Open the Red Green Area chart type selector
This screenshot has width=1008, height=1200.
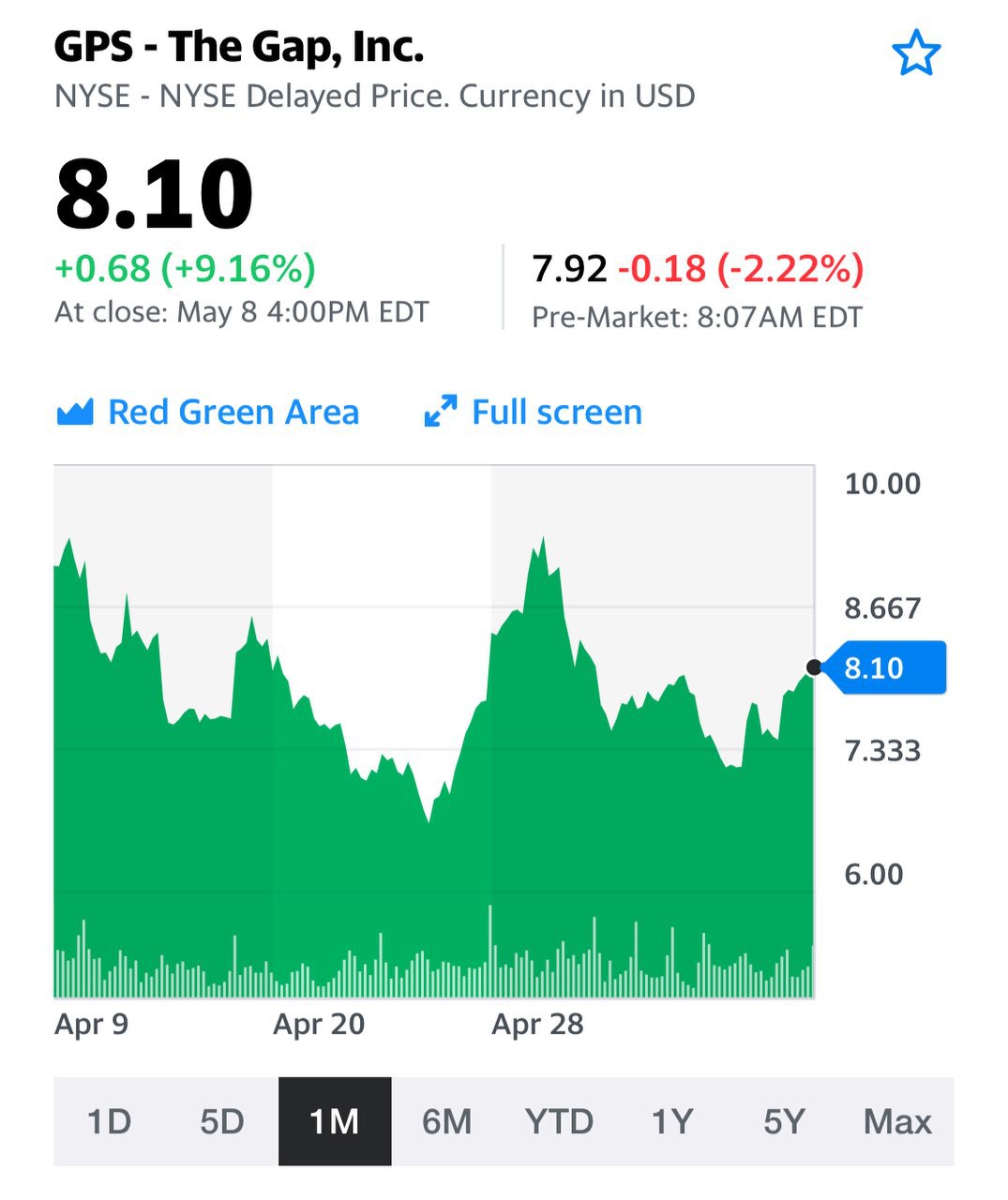click(208, 412)
